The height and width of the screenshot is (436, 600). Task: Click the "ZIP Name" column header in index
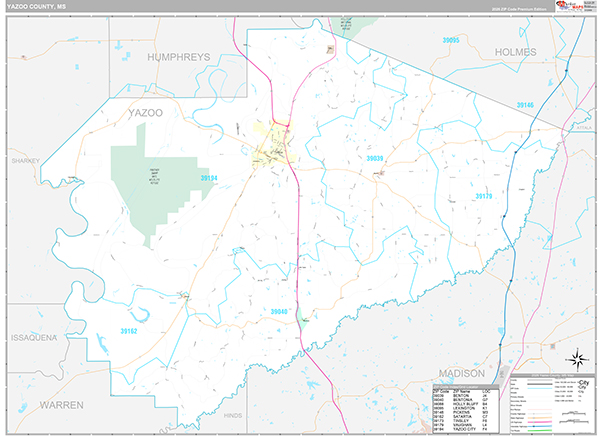461,392
